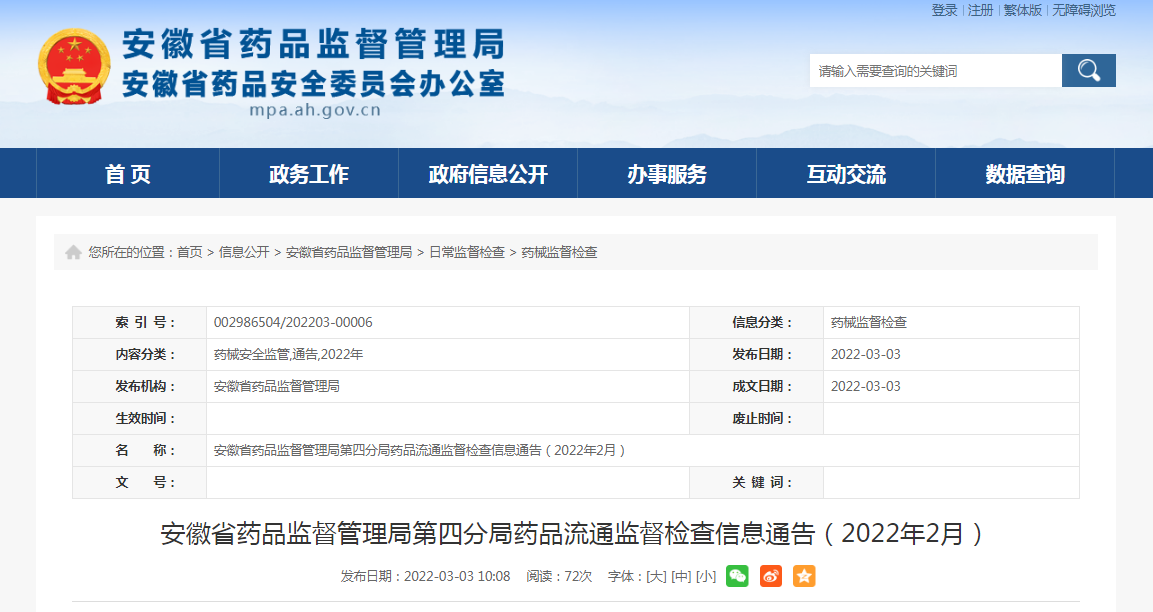Screen dimensions: 1153x612
Task: Go to 信息公开 in breadcrumb
Action: tap(244, 252)
